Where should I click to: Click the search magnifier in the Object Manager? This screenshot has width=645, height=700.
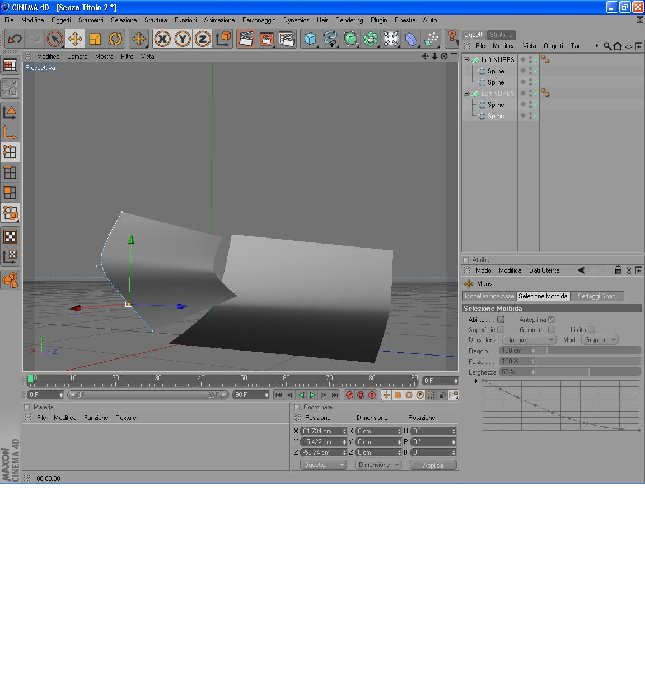[607, 46]
